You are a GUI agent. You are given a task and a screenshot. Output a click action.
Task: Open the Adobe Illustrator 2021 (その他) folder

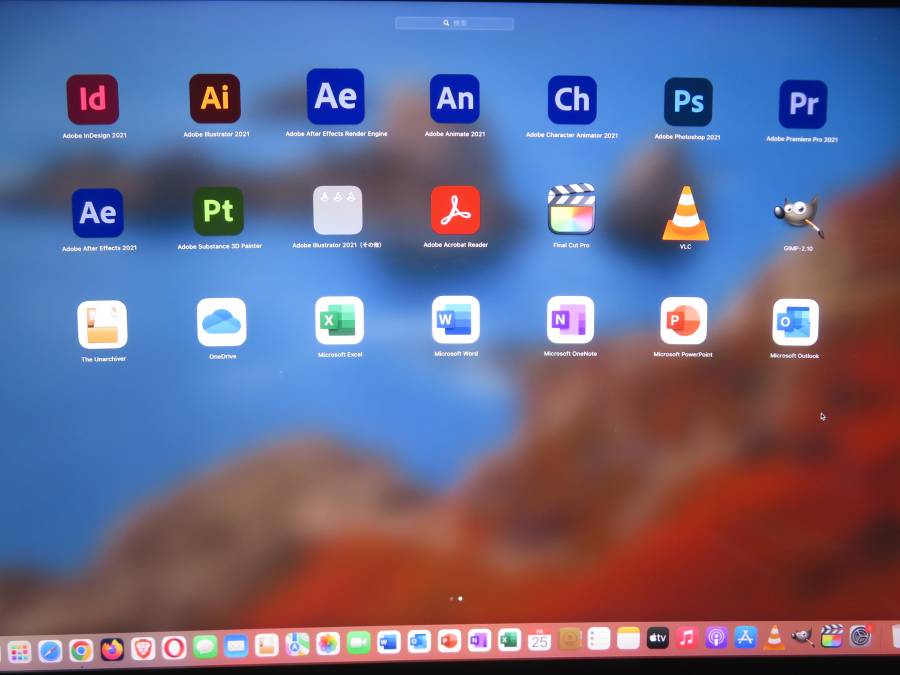(x=338, y=210)
